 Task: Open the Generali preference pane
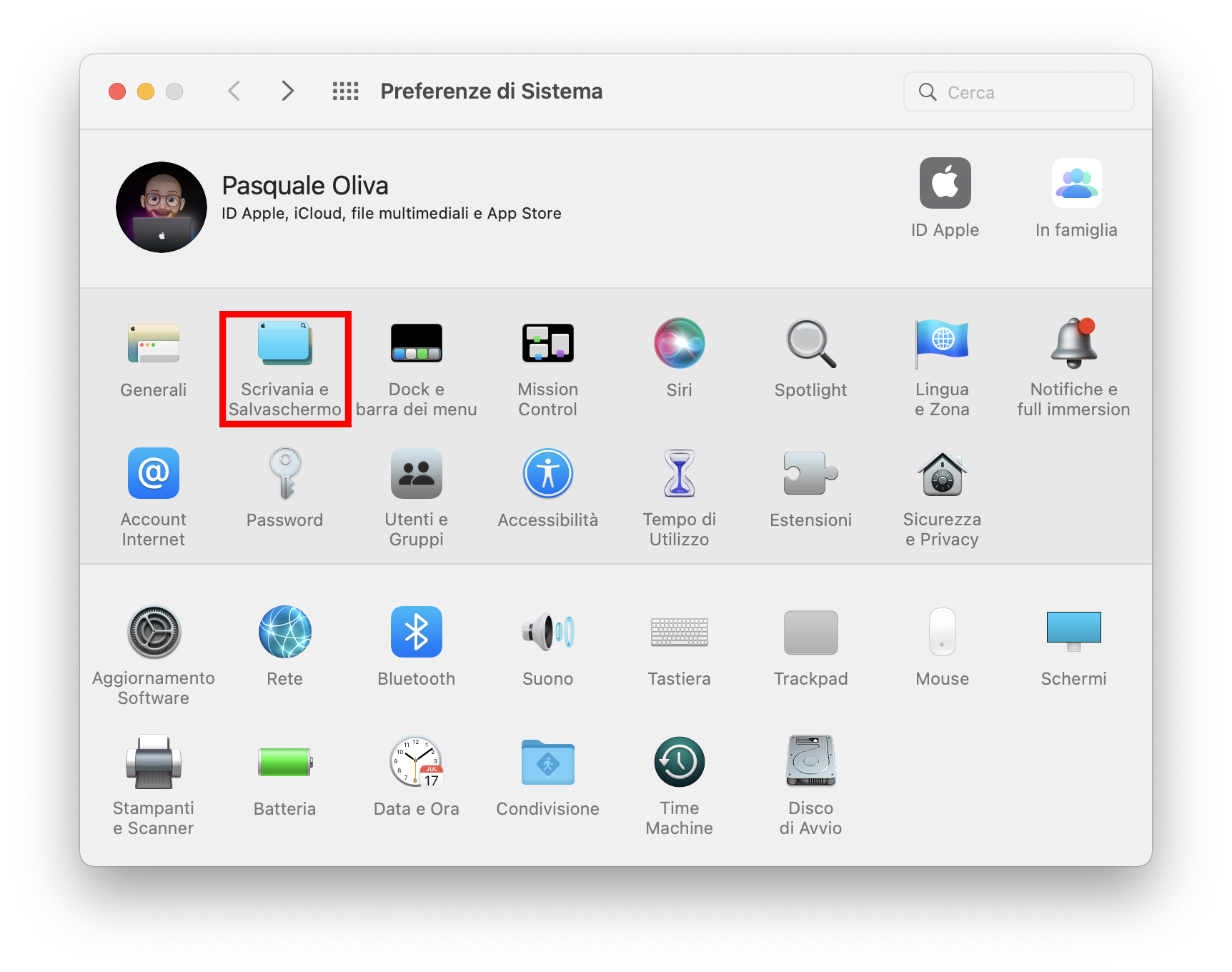[x=153, y=344]
